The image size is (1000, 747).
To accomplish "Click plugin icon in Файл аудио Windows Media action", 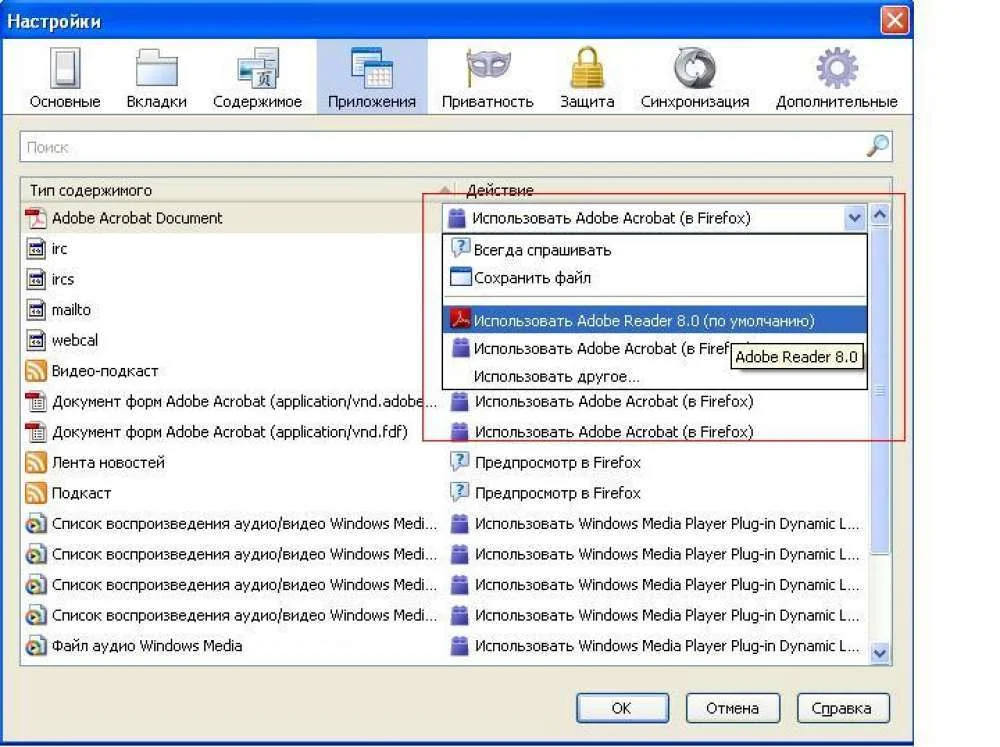I will (459, 646).
